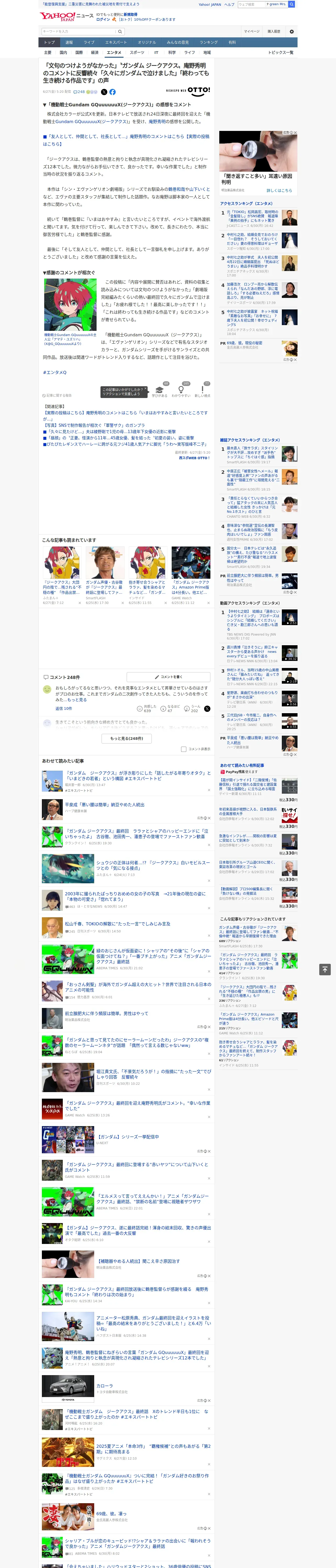Click the ヘルプ link at top
Screen dimensions: 336x1568
click(229, 4)
